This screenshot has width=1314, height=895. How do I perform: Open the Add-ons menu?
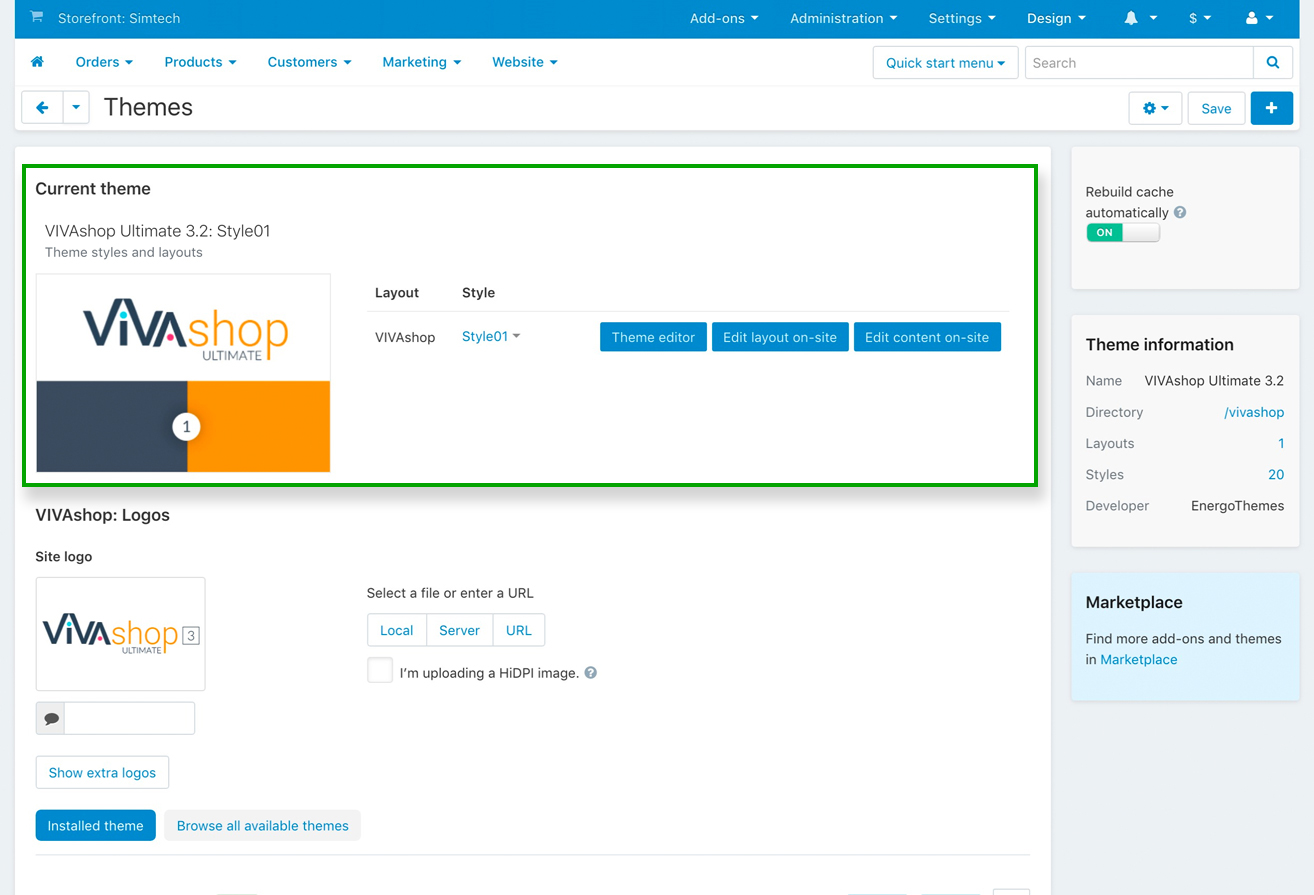[x=724, y=18]
